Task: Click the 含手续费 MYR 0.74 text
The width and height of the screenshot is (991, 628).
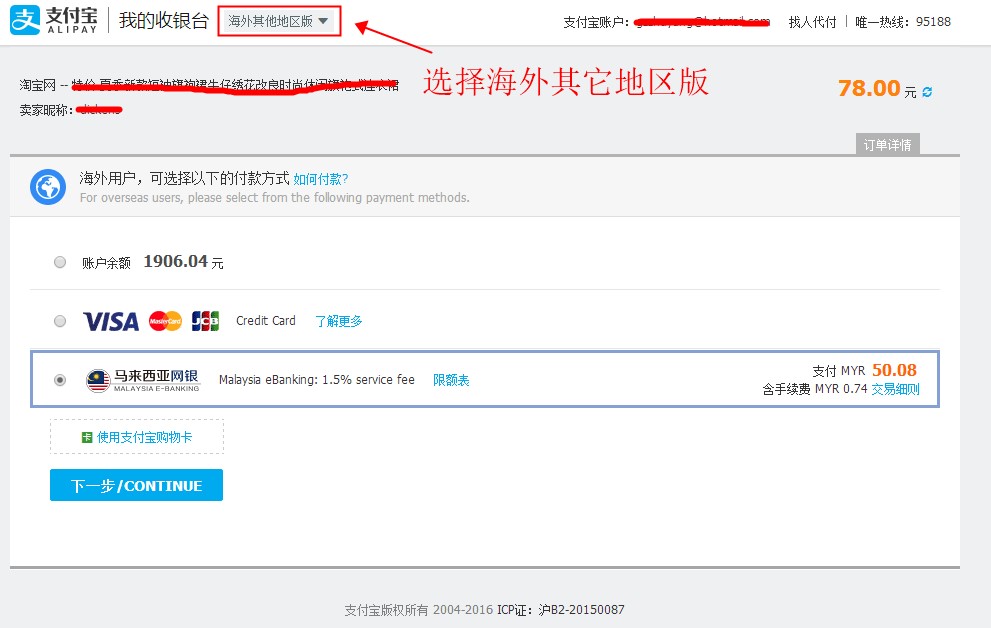Action: point(815,389)
